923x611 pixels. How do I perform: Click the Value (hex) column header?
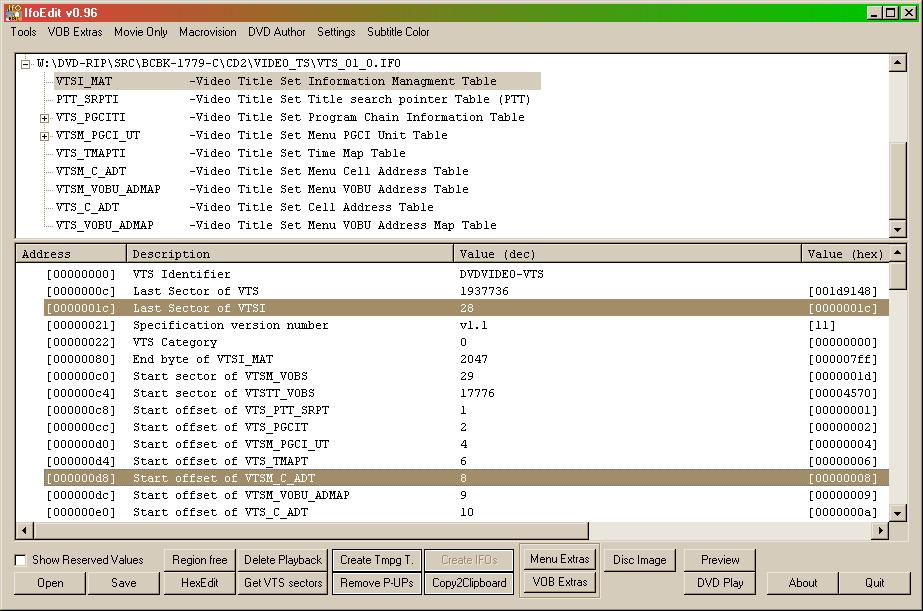(x=845, y=254)
